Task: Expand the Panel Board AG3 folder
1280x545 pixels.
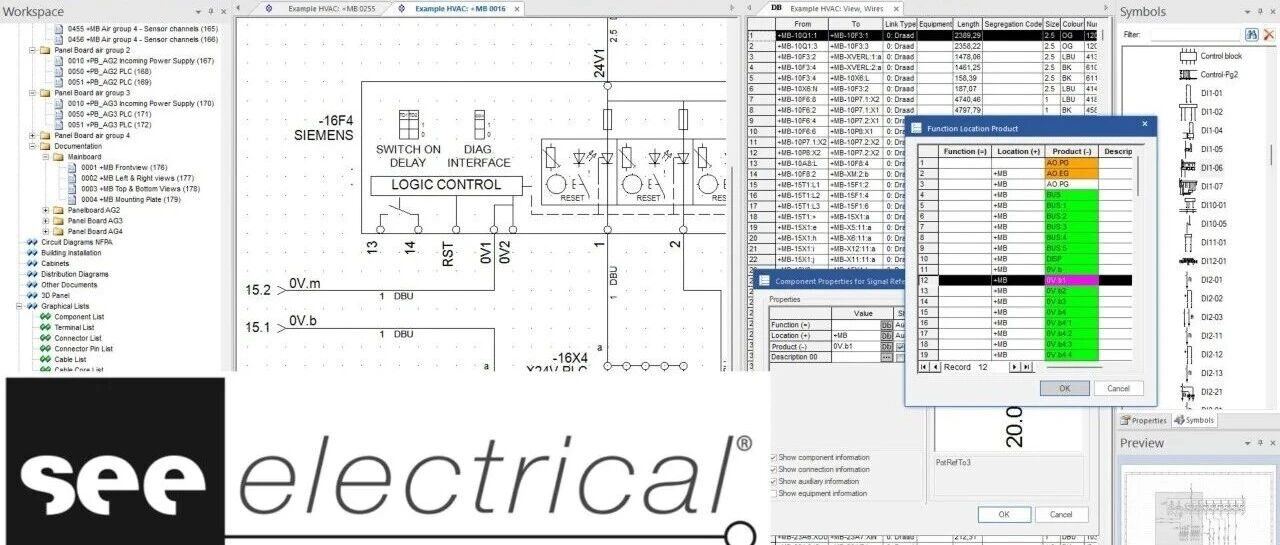Action: [x=46, y=221]
